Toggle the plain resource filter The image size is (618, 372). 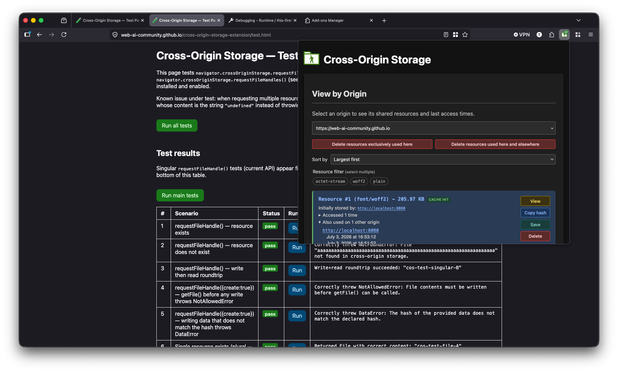[379, 181]
